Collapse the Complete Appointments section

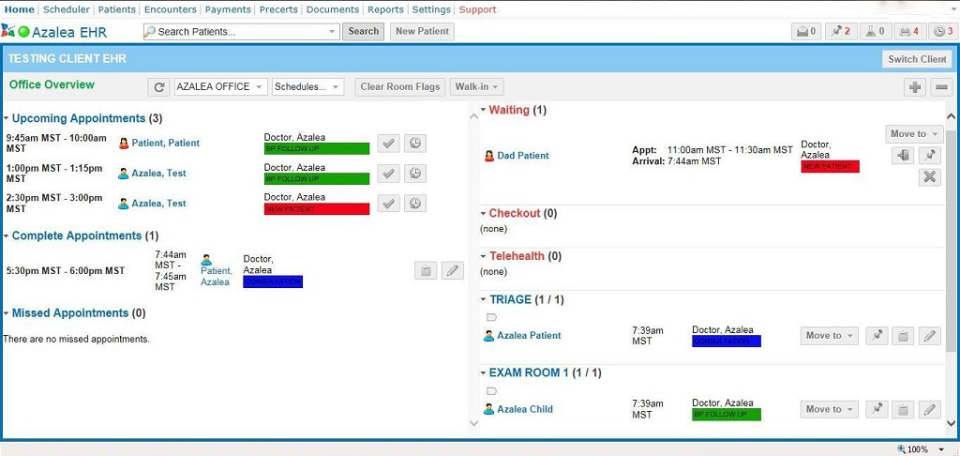click(6, 236)
